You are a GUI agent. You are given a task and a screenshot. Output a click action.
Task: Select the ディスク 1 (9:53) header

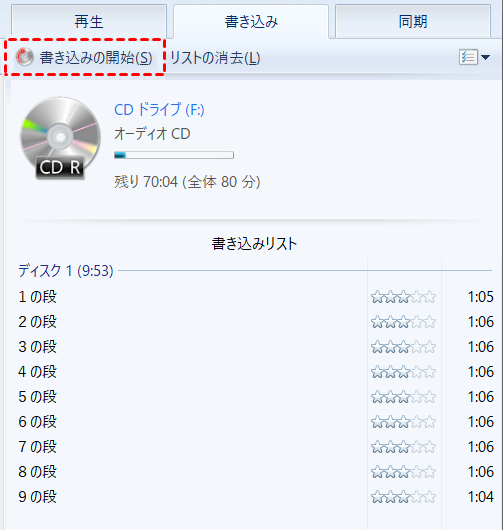pos(66,271)
